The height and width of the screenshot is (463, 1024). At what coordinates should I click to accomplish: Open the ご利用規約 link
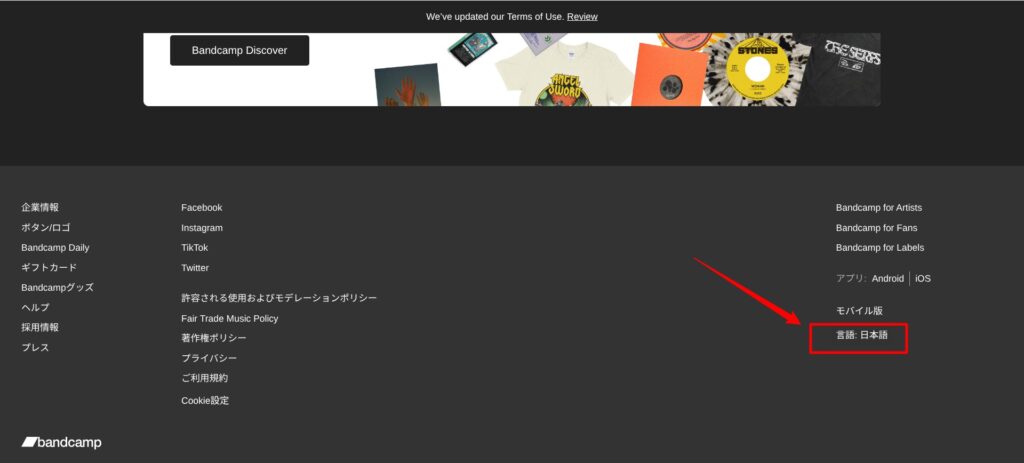tap(205, 378)
